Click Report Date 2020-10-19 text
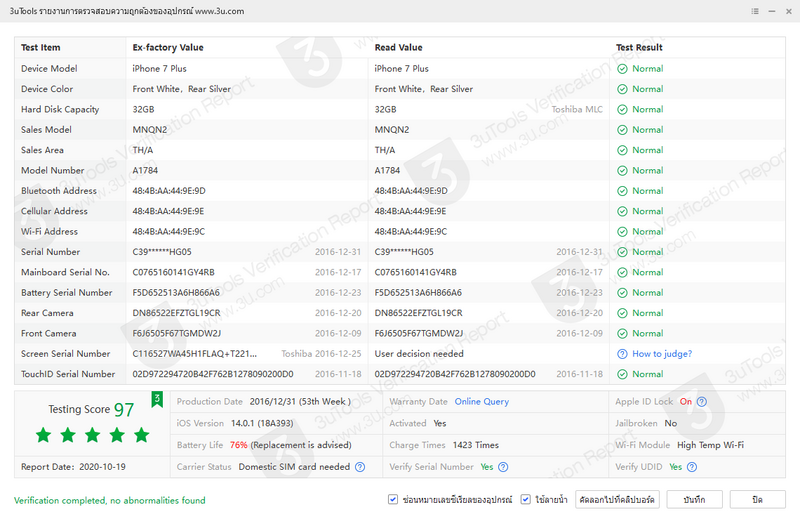 coord(73,467)
